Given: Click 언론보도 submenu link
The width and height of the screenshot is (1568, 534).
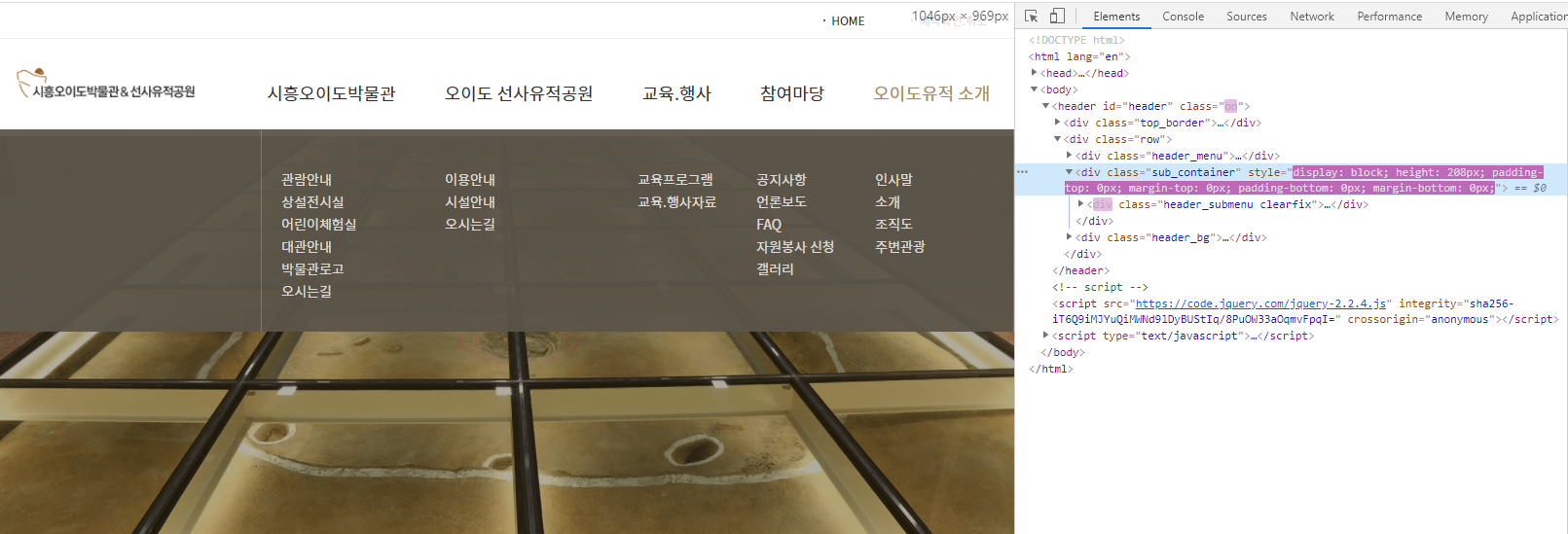Looking at the screenshot, I should (782, 202).
